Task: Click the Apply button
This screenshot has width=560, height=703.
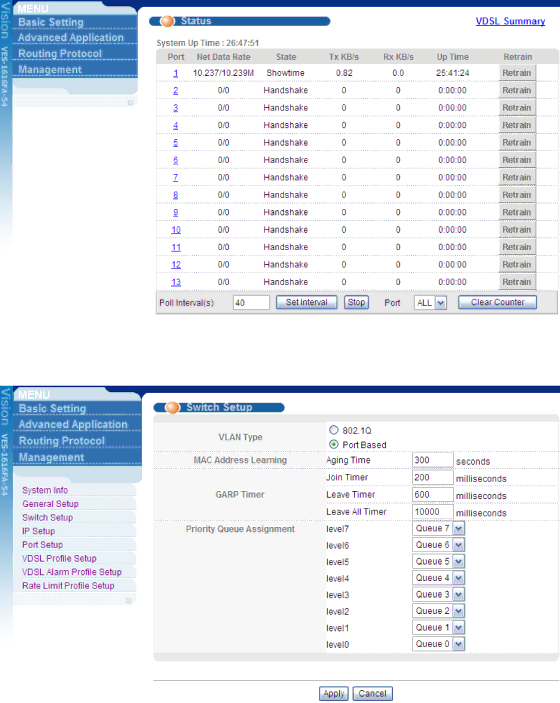Action: [x=334, y=694]
